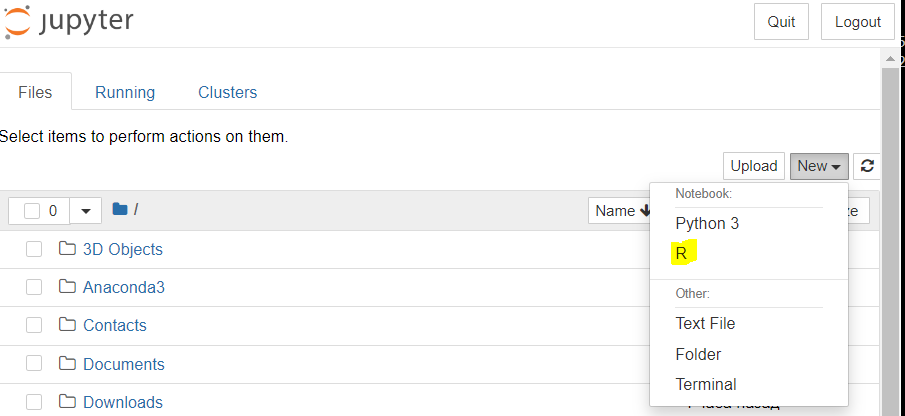Toggle the select-all items checkbox
Image resolution: width=905 pixels, height=416 pixels.
tap(32, 211)
